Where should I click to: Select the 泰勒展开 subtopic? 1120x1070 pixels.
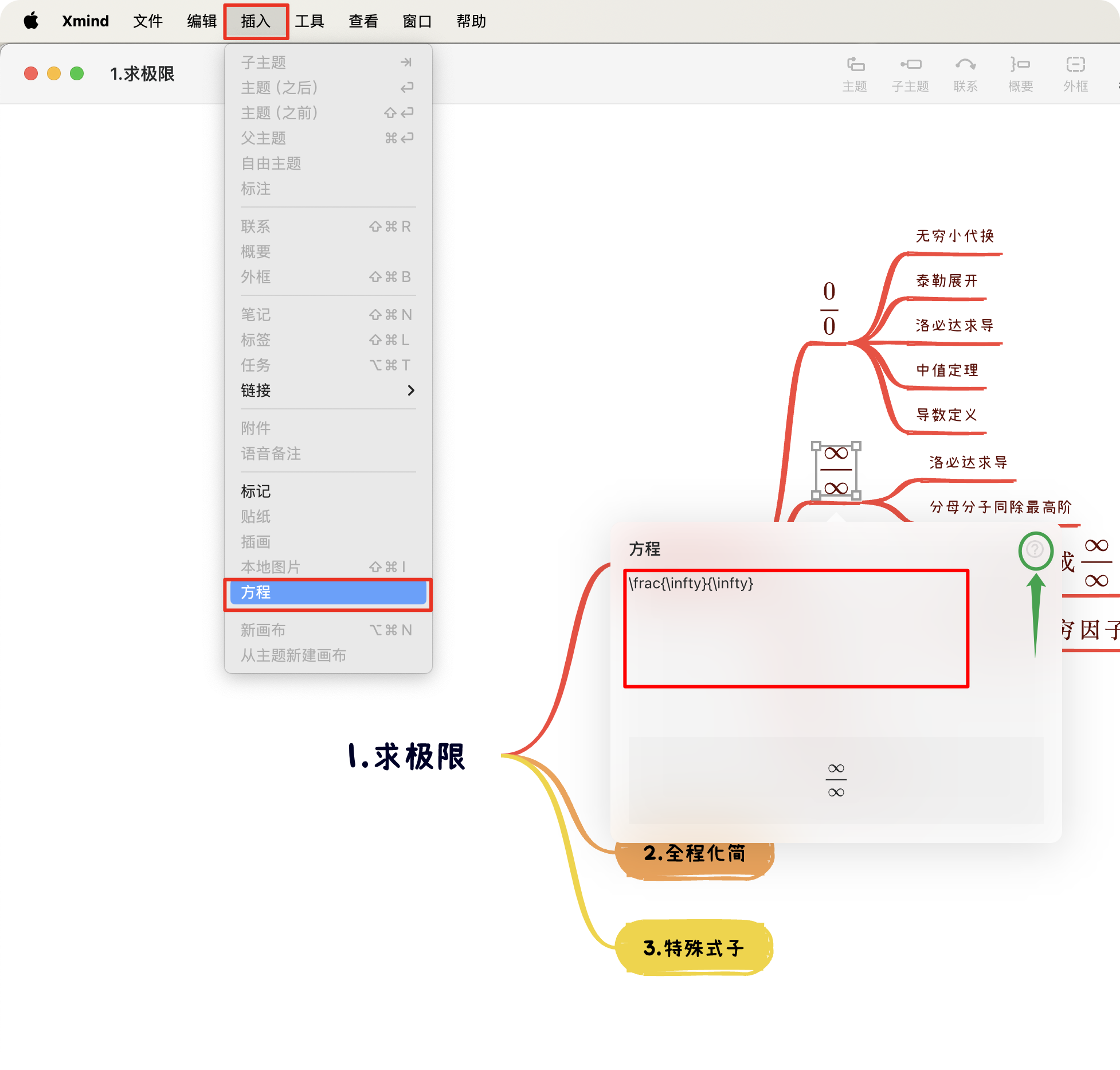tap(946, 281)
